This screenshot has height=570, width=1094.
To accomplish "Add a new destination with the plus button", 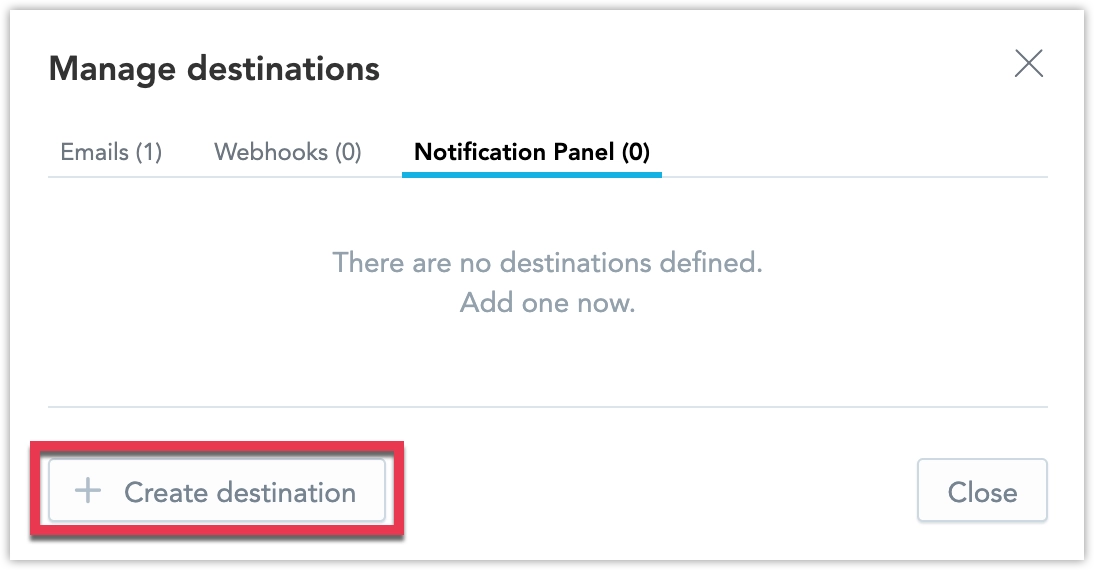I will pos(217,490).
